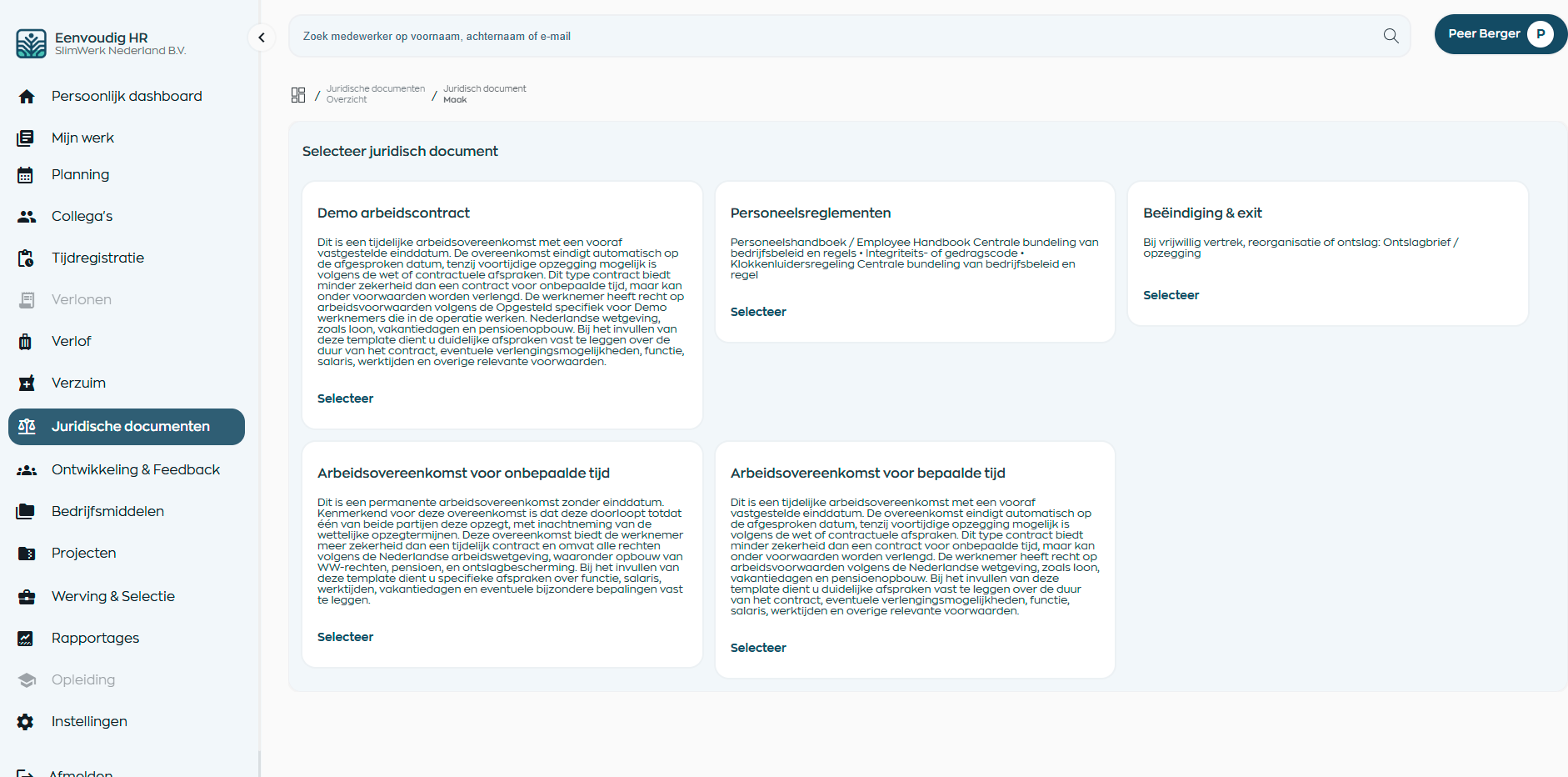1568x777 pixels.
Task: Collapse the sidebar with the chevron arrow
Action: pyautogui.click(x=262, y=38)
